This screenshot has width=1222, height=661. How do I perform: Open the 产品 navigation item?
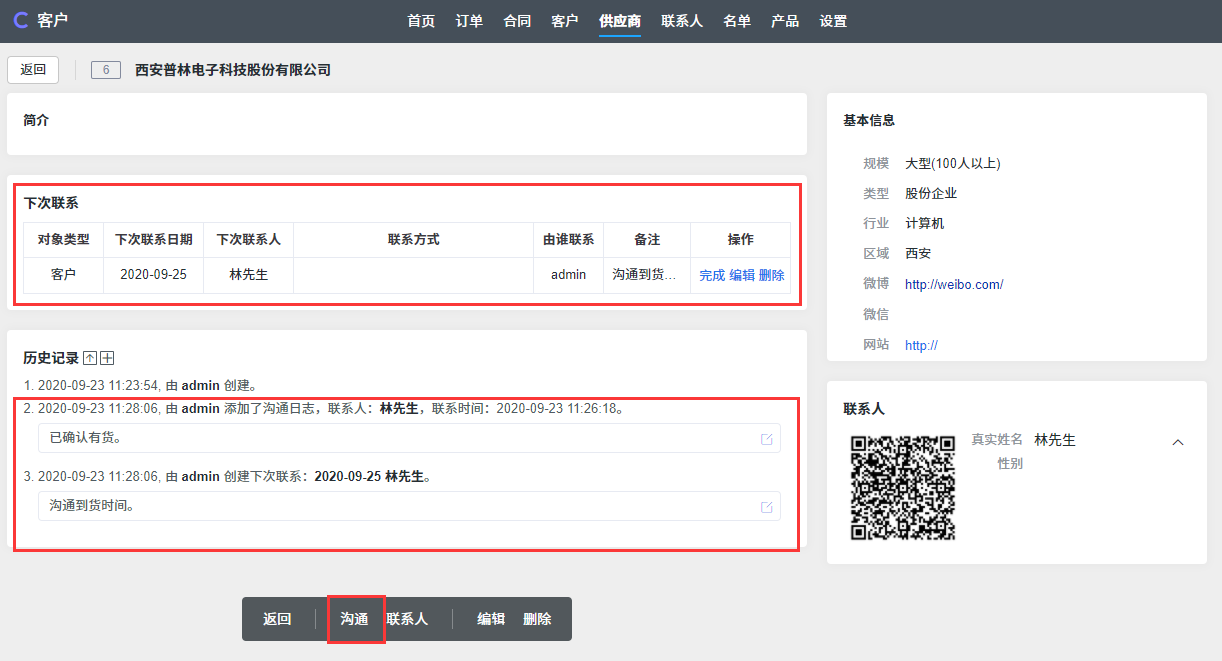(785, 21)
